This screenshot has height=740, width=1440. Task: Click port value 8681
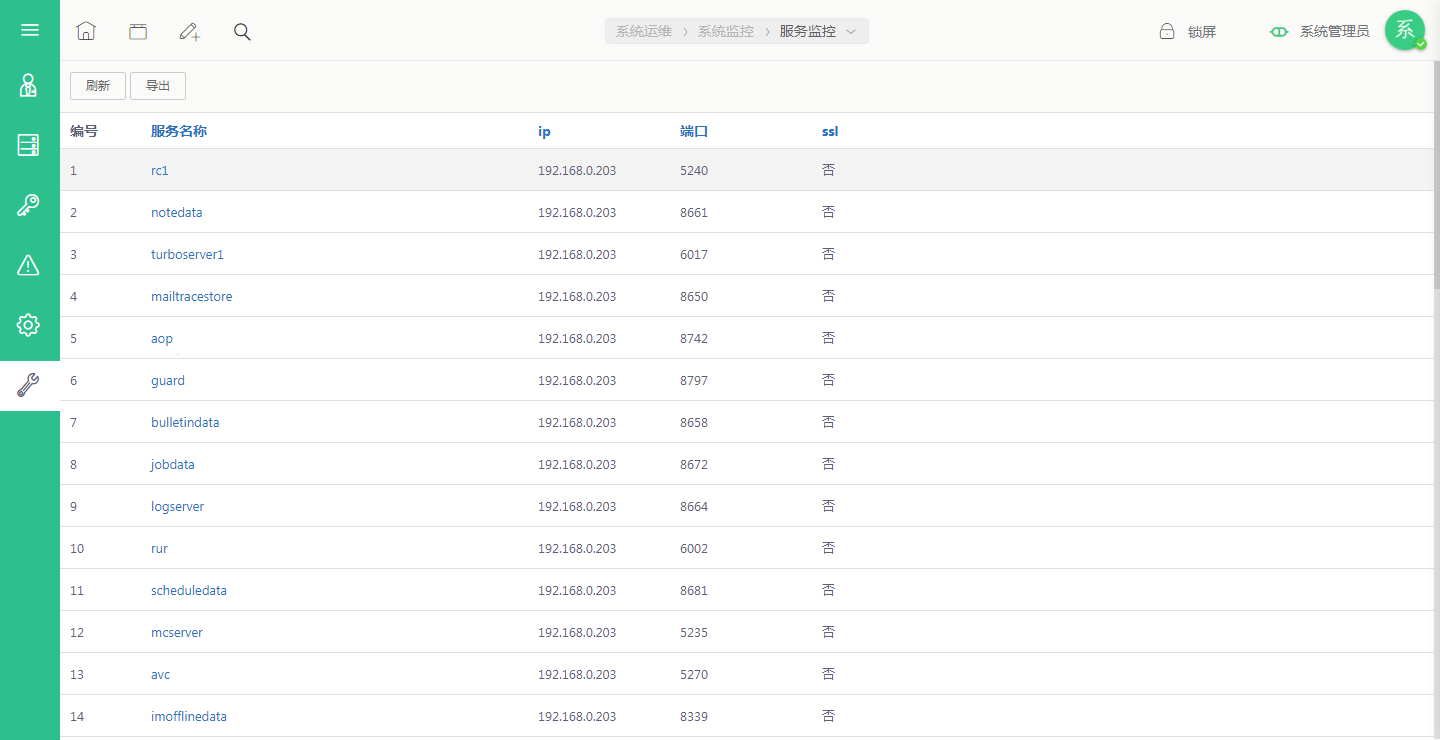click(694, 591)
